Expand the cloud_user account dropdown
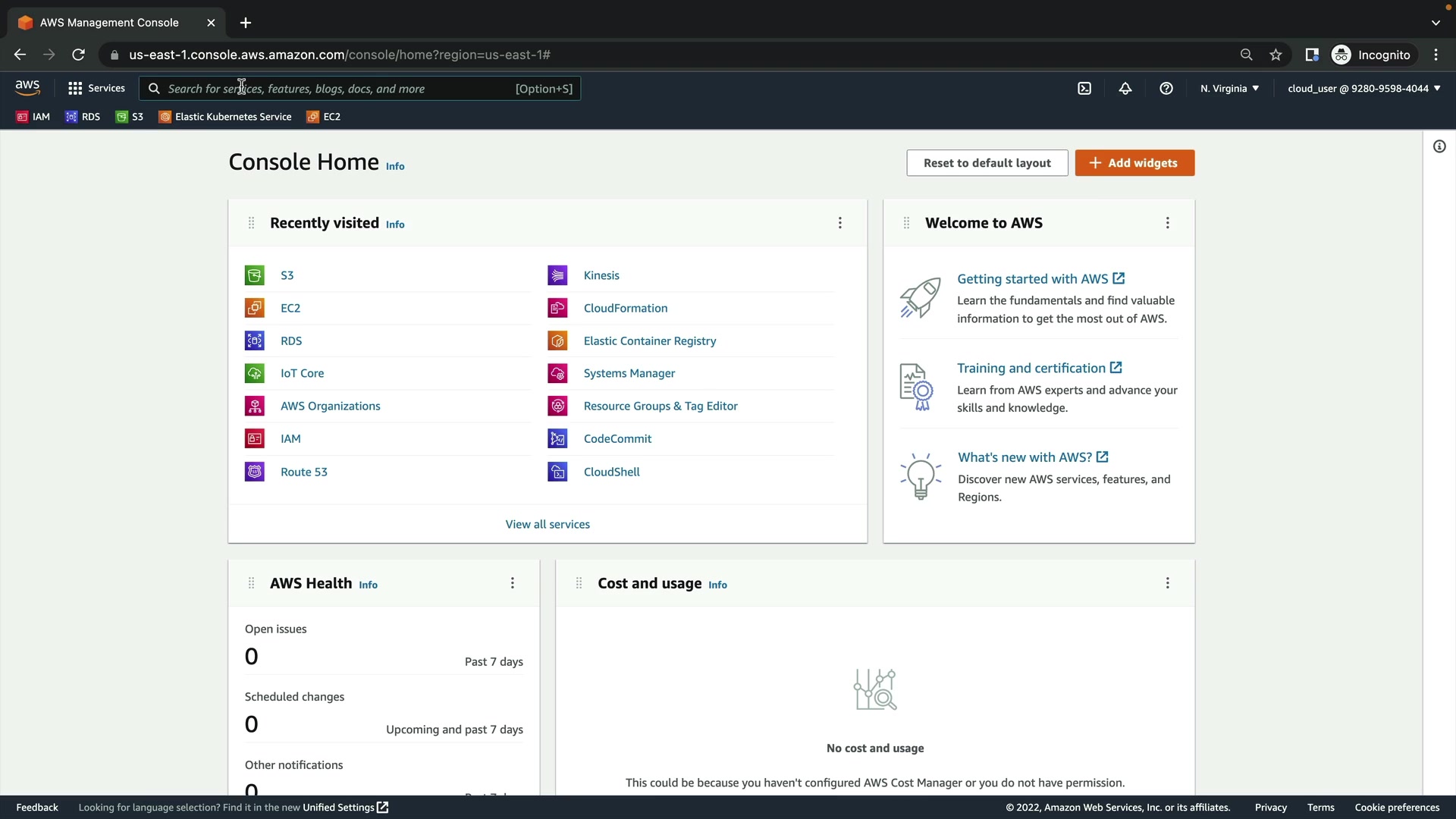 [1363, 89]
